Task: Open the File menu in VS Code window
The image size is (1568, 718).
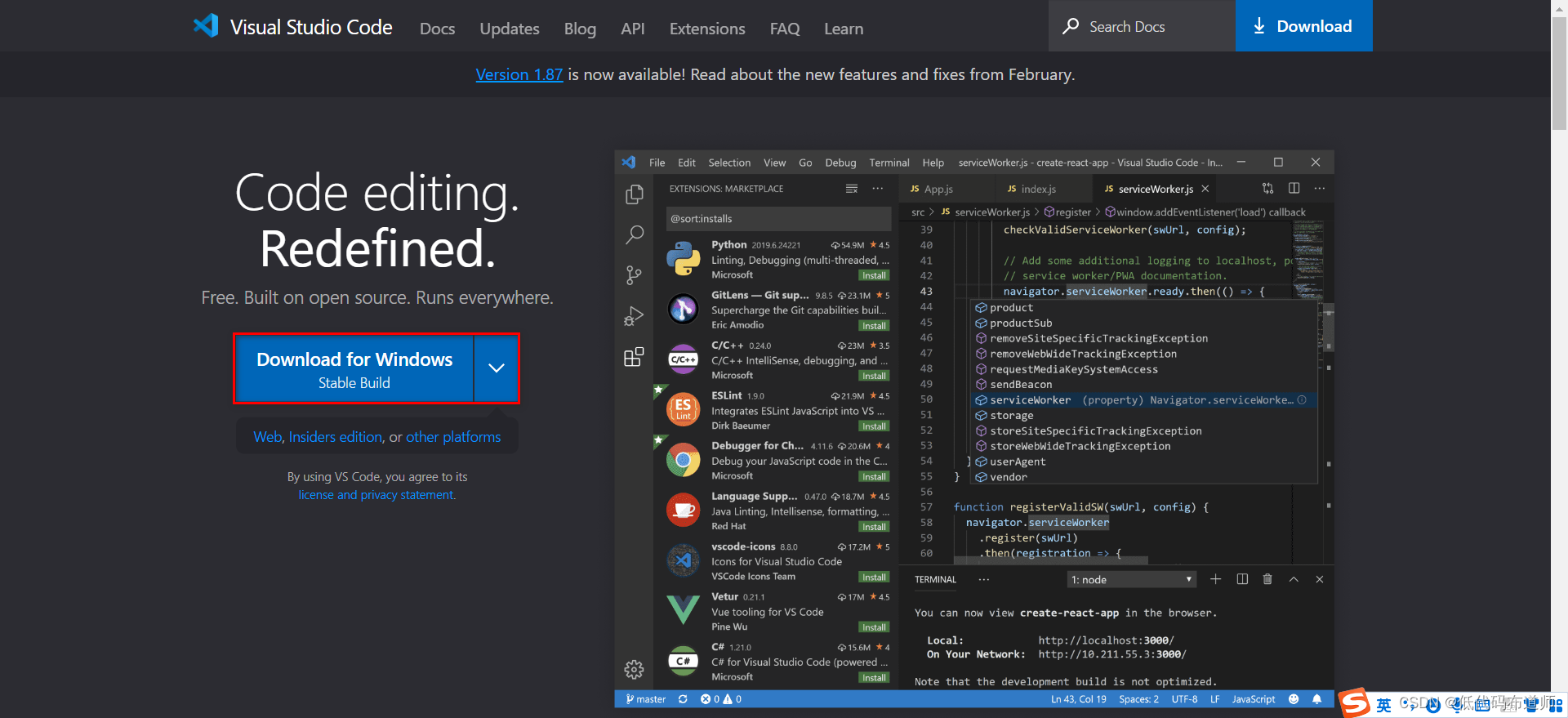Action: click(x=657, y=163)
